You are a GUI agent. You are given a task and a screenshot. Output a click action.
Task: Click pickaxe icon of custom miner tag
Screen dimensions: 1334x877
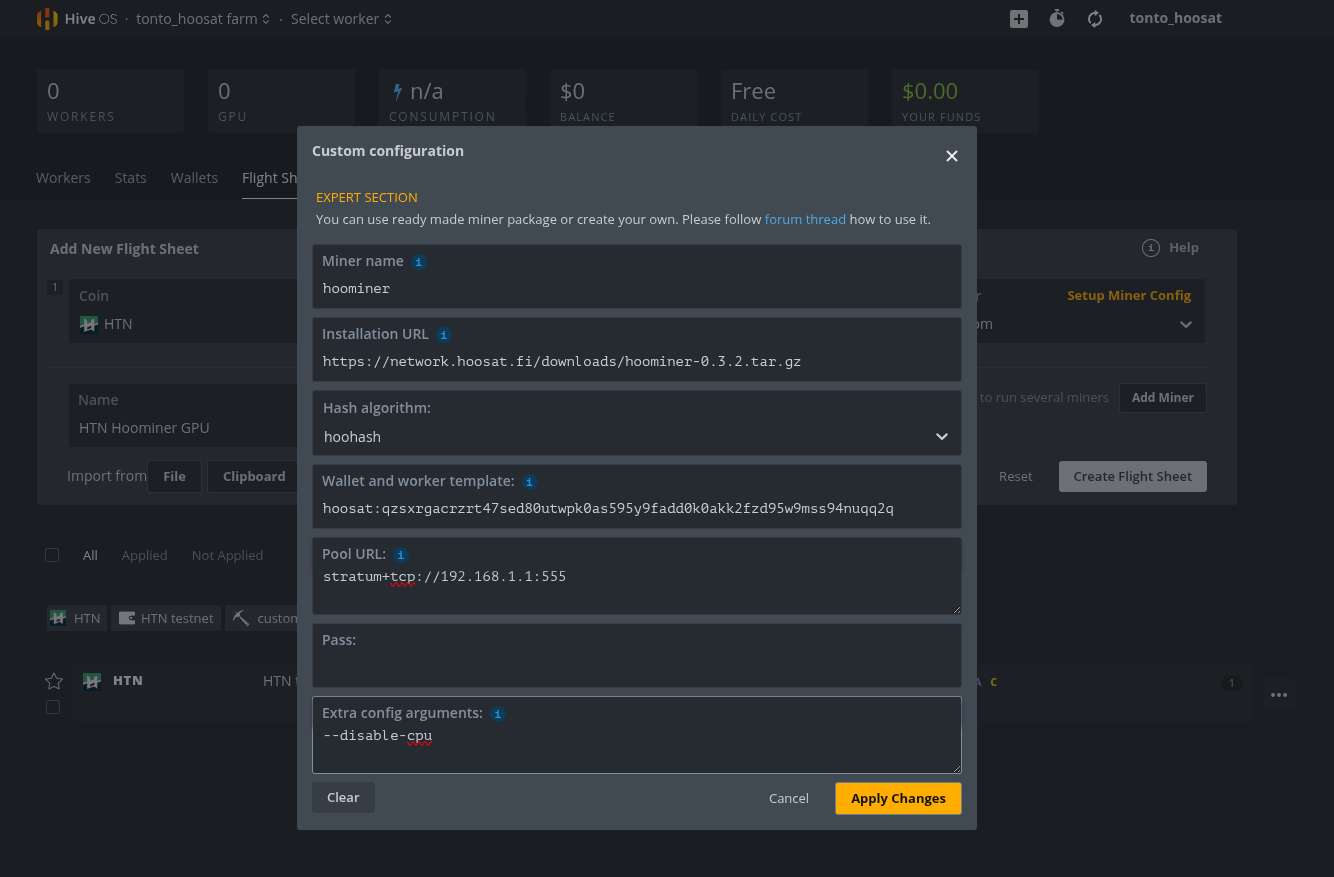click(240, 618)
